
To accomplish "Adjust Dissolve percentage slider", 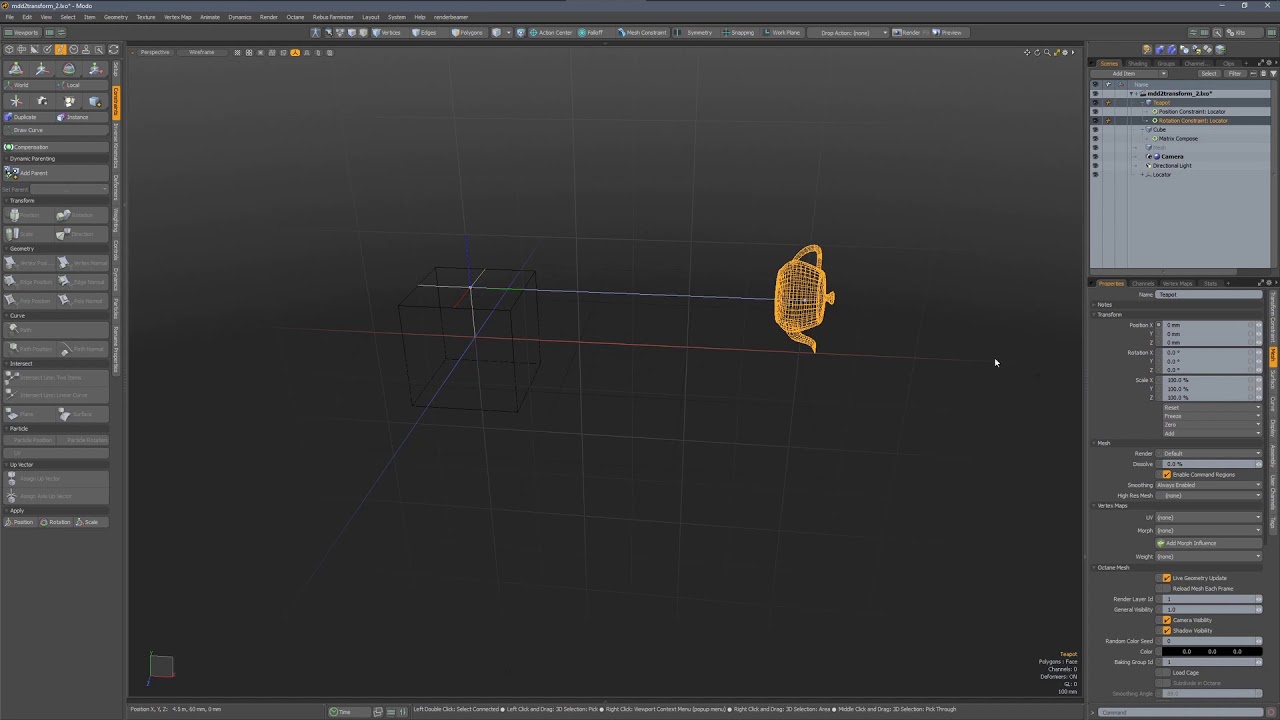I will 1211,464.
